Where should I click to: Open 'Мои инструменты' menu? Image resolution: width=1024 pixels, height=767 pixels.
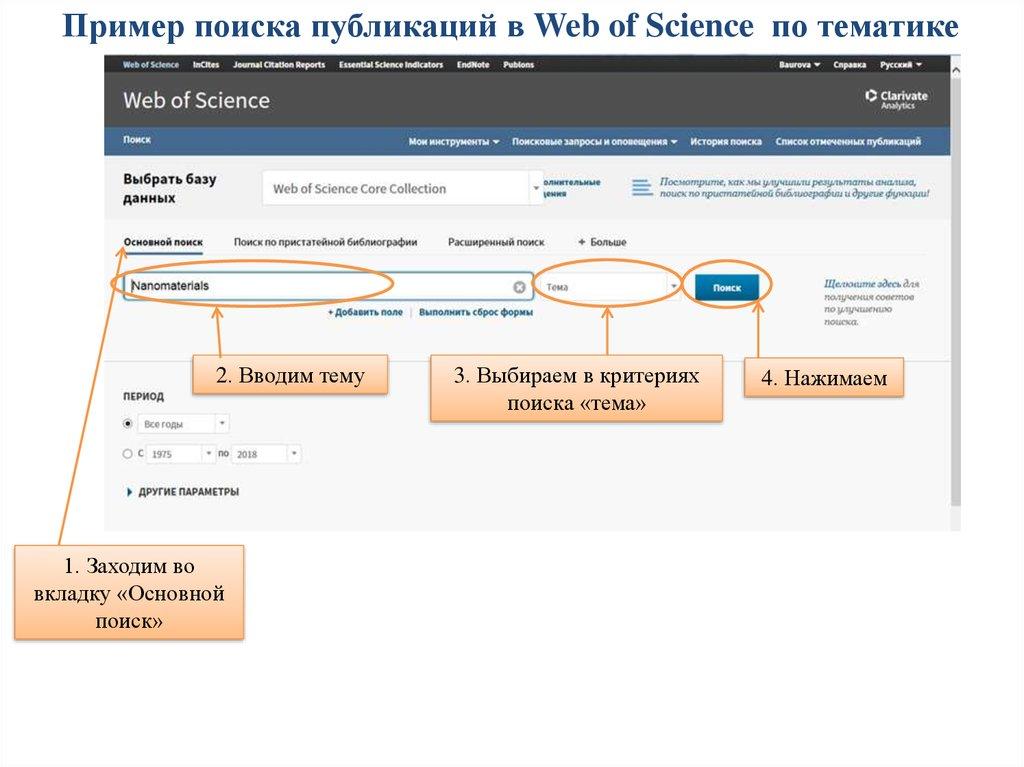click(x=454, y=142)
